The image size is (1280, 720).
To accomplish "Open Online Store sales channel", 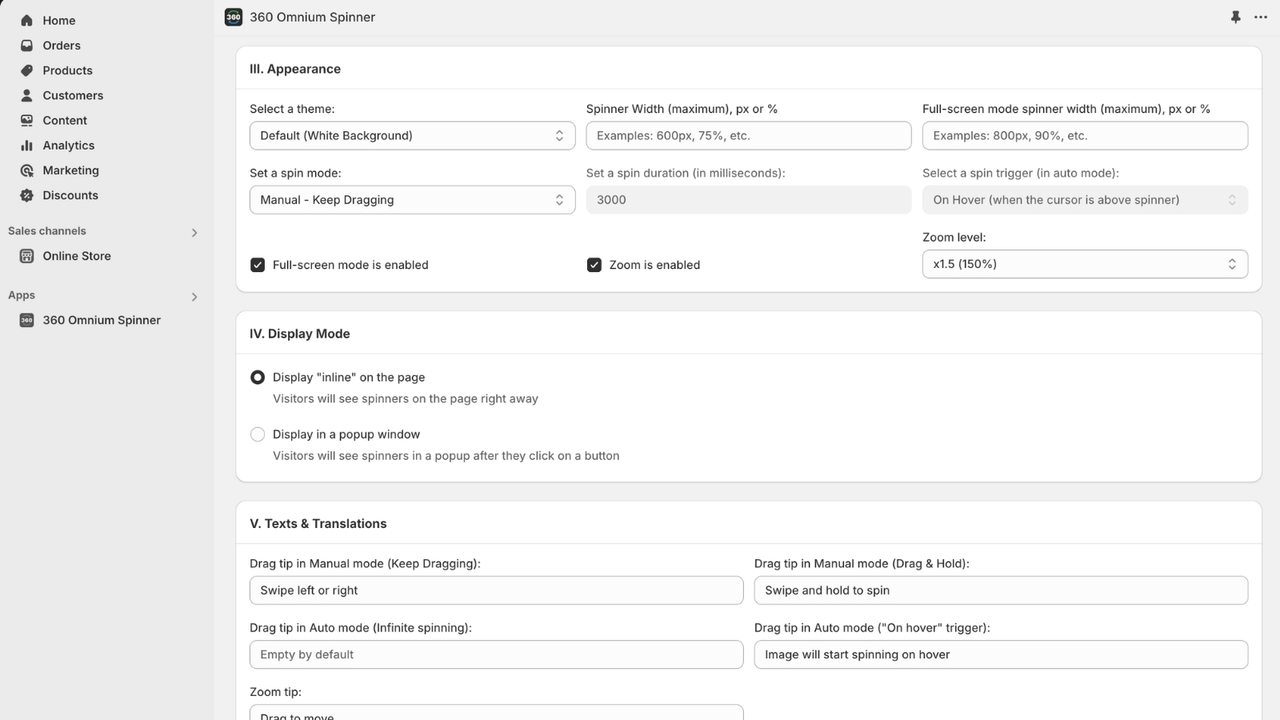I will [77, 256].
